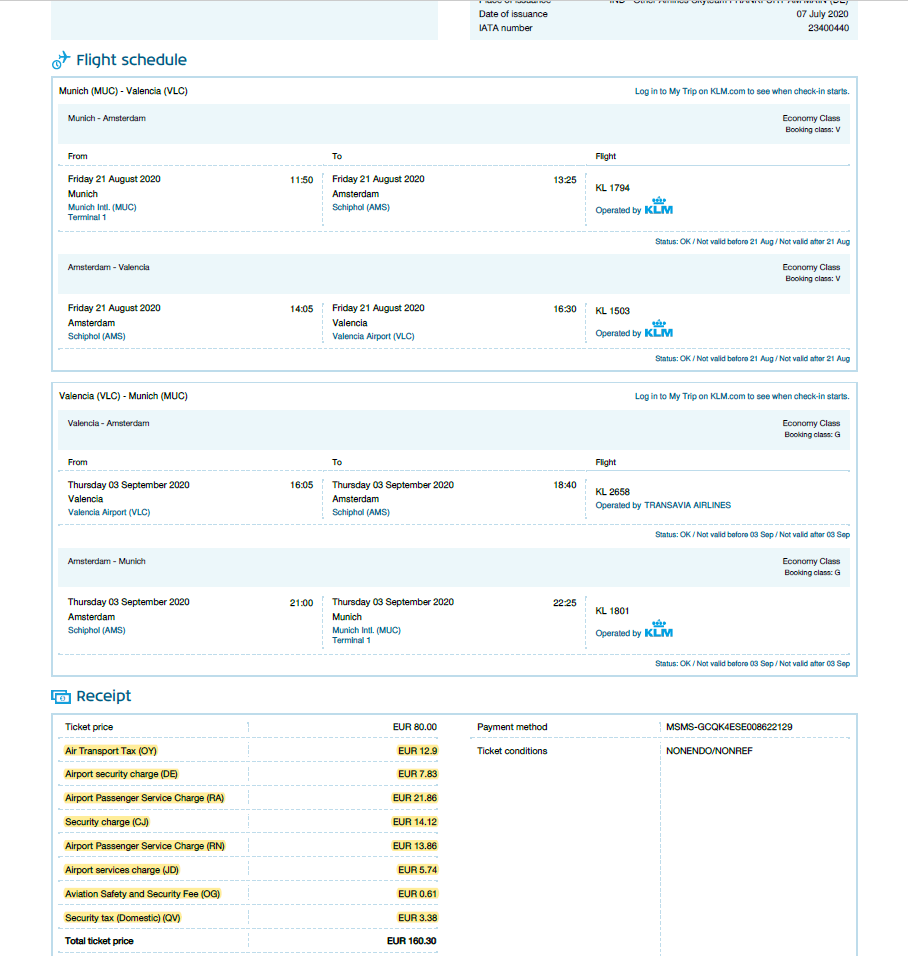908x956 pixels.
Task: Select the 'Air Transport Tax (OY)' row label
Action: point(111,751)
